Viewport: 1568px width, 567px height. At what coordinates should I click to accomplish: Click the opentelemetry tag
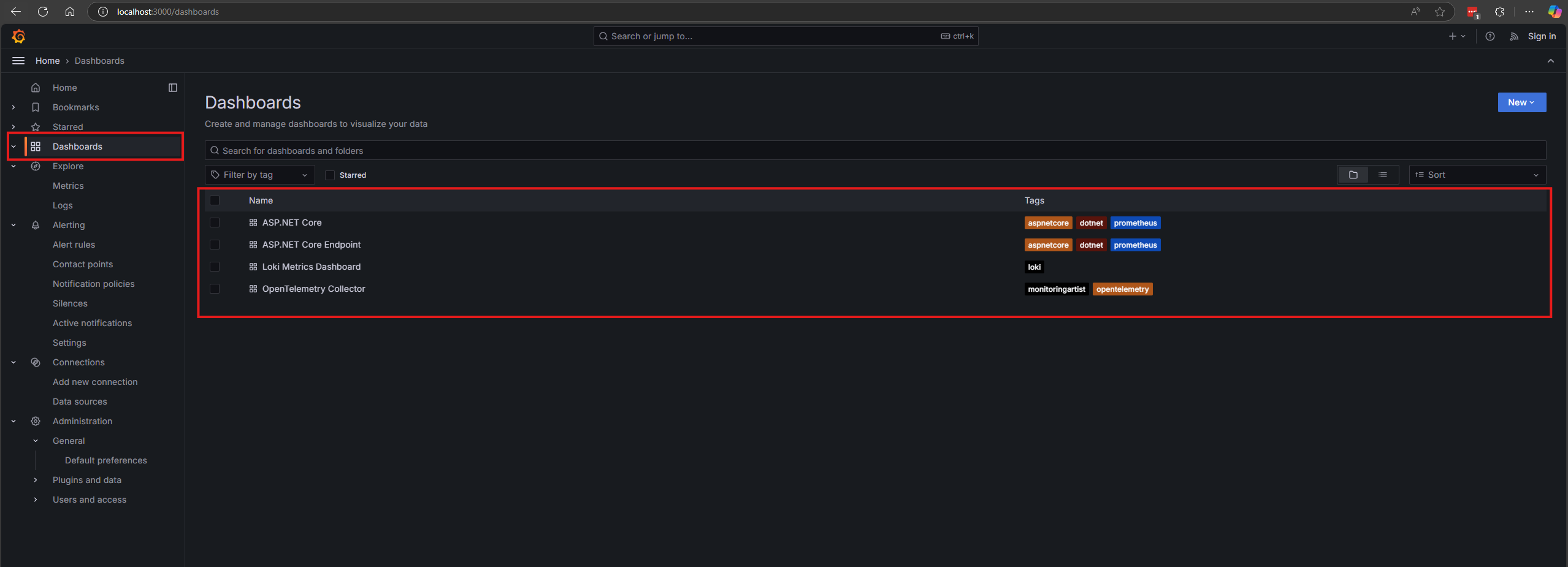click(x=1122, y=289)
